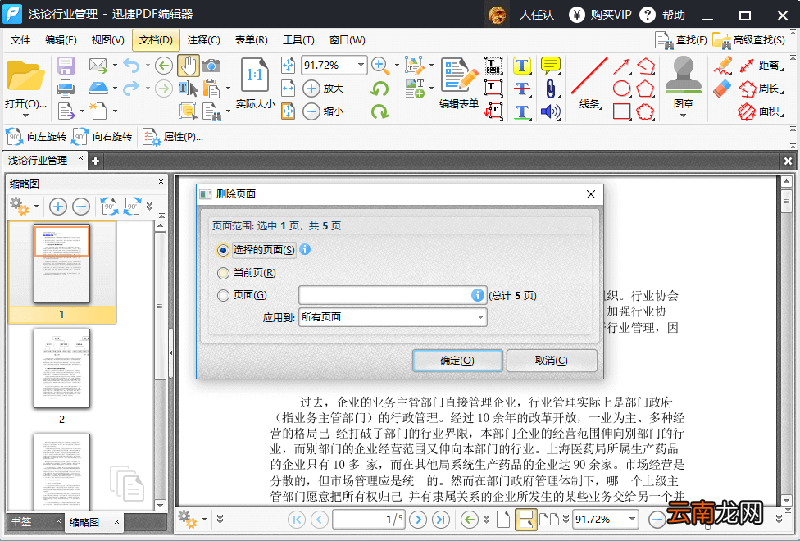Screen dimensions: 800x541
Task: Click the zoom out 缩小 button
Action: 322,111
